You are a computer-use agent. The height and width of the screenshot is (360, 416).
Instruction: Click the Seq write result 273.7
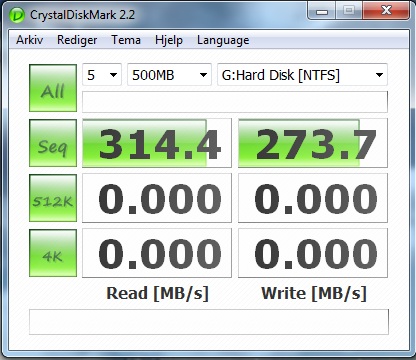(313, 143)
